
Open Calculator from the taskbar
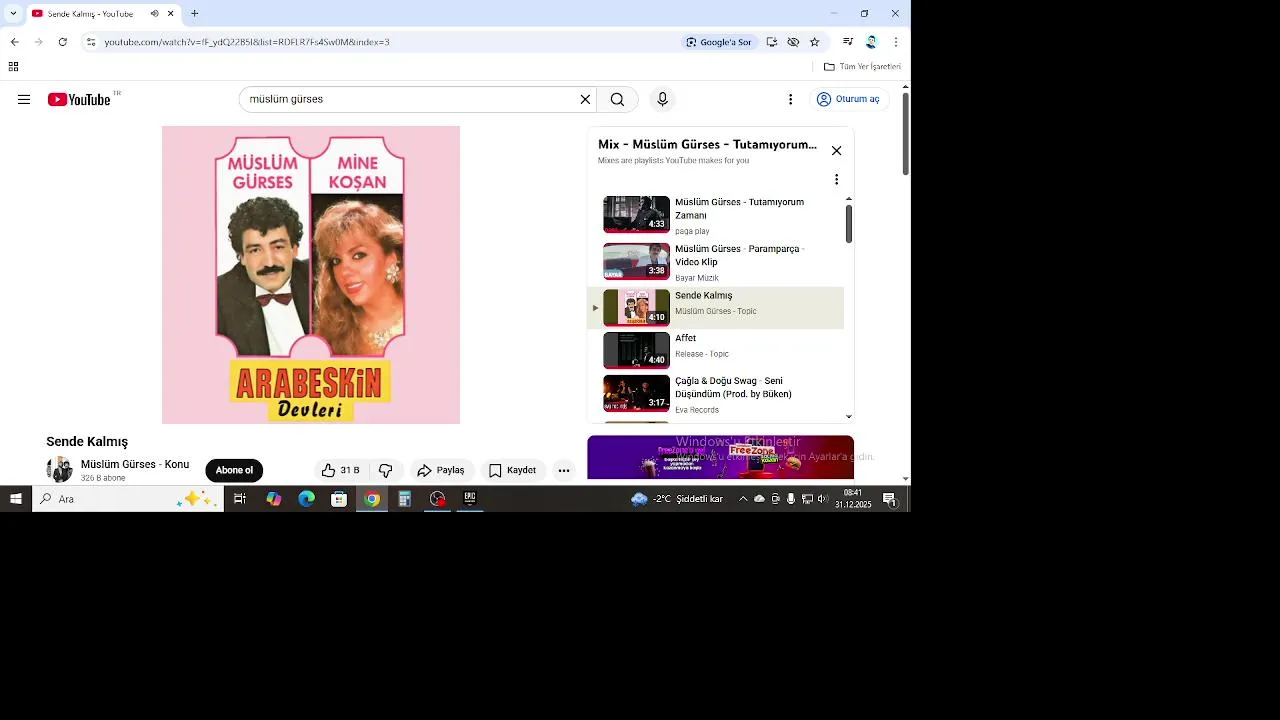click(x=405, y=499)
